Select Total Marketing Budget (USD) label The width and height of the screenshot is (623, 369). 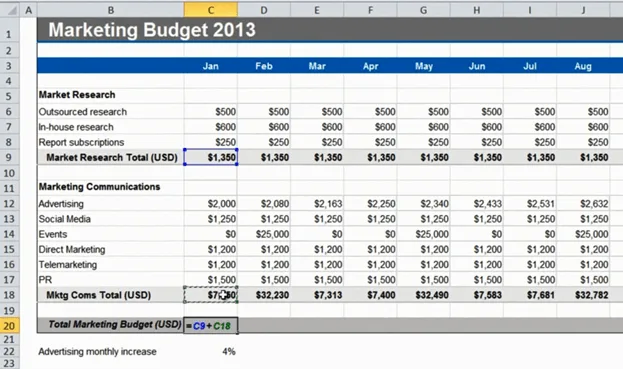point(114,325)
